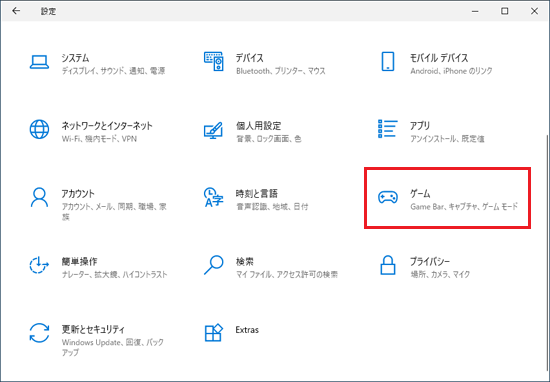Open the 更新とセキュリティ title text
The height and width of the screenshot is (382, 550).
tap(93, 329)
